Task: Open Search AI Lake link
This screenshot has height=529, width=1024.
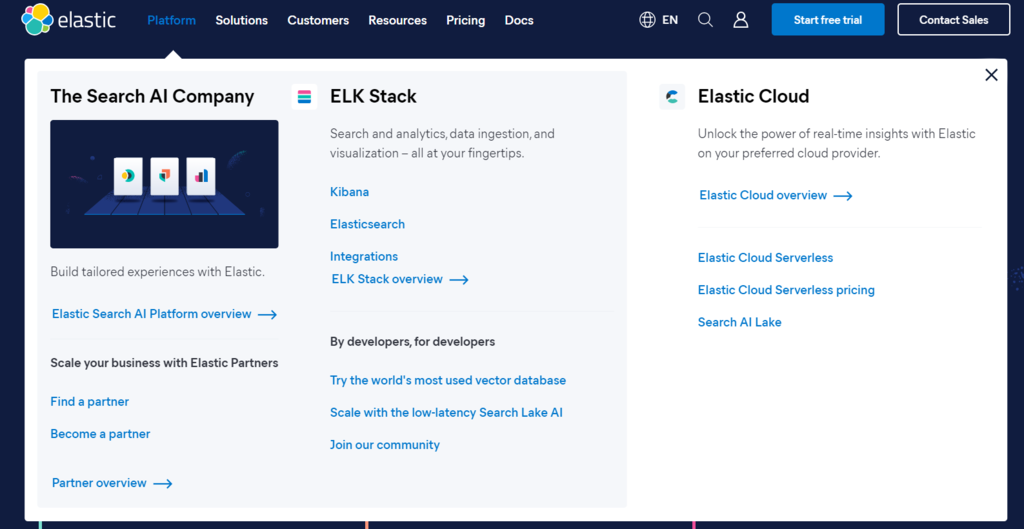Action: (740, 322)
